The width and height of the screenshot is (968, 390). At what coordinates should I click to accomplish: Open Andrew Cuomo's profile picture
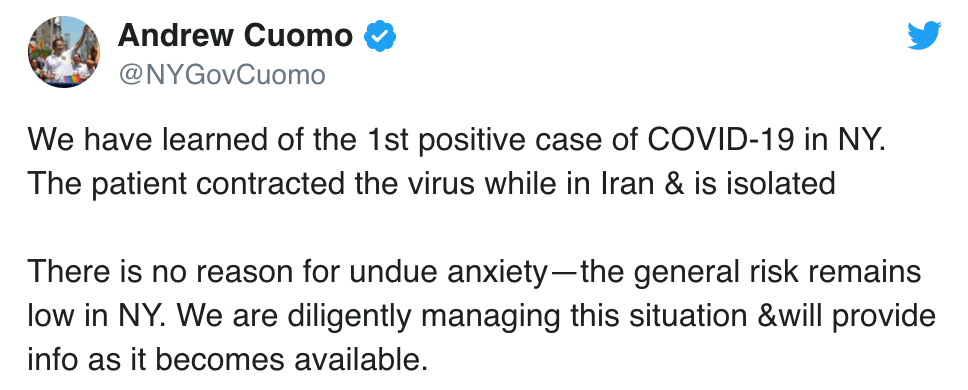(x=64, y=52)
